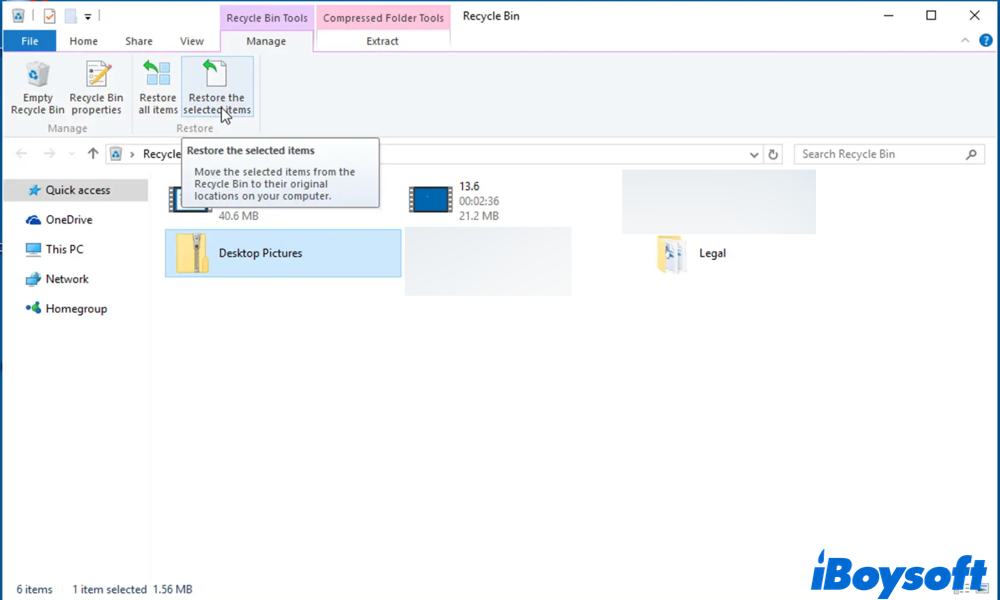1000x600 pixels.
Task: Click the Properties checkmark icon in the title bar
Action: click(50, 16)
